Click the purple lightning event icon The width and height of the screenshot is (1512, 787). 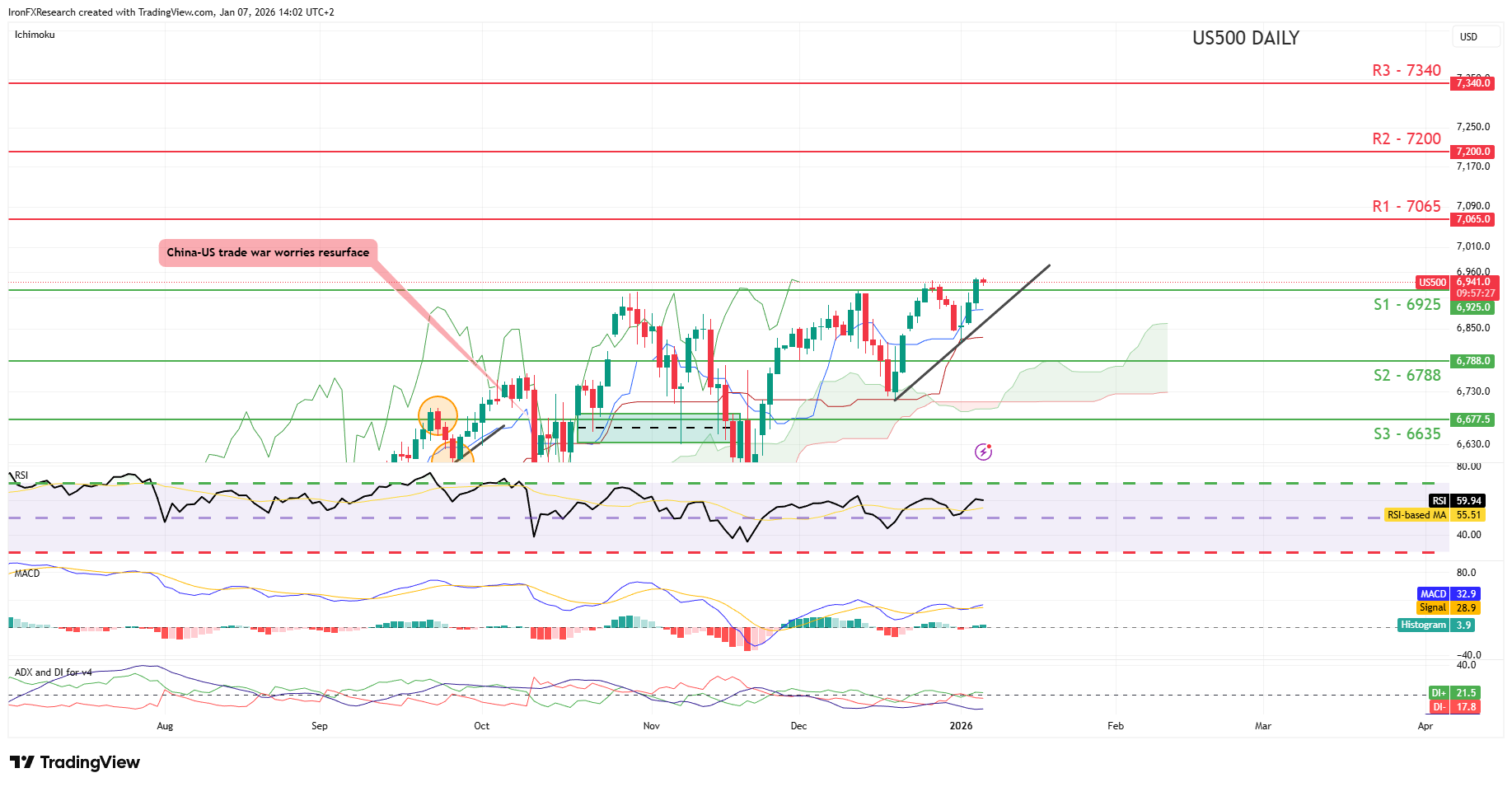pos(983,452)
